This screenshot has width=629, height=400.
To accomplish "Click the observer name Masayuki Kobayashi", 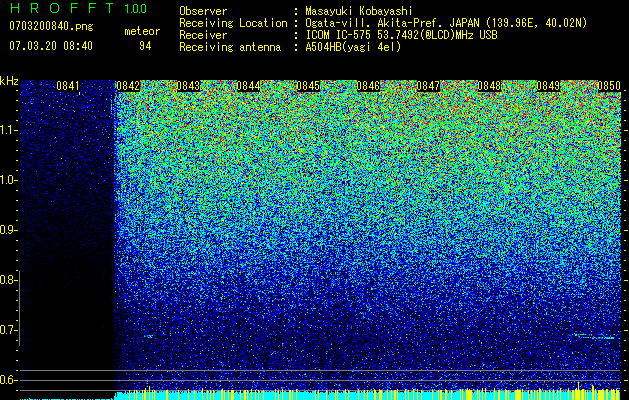I will click(x=359, y=11).
